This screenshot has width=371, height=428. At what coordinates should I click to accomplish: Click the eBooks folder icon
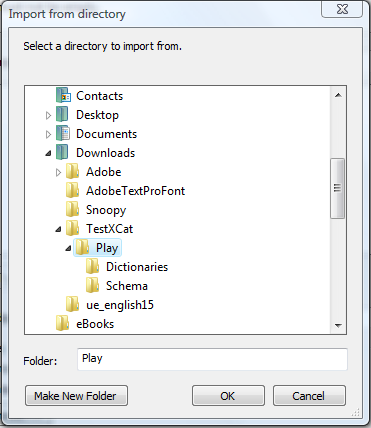coord(62,324)
